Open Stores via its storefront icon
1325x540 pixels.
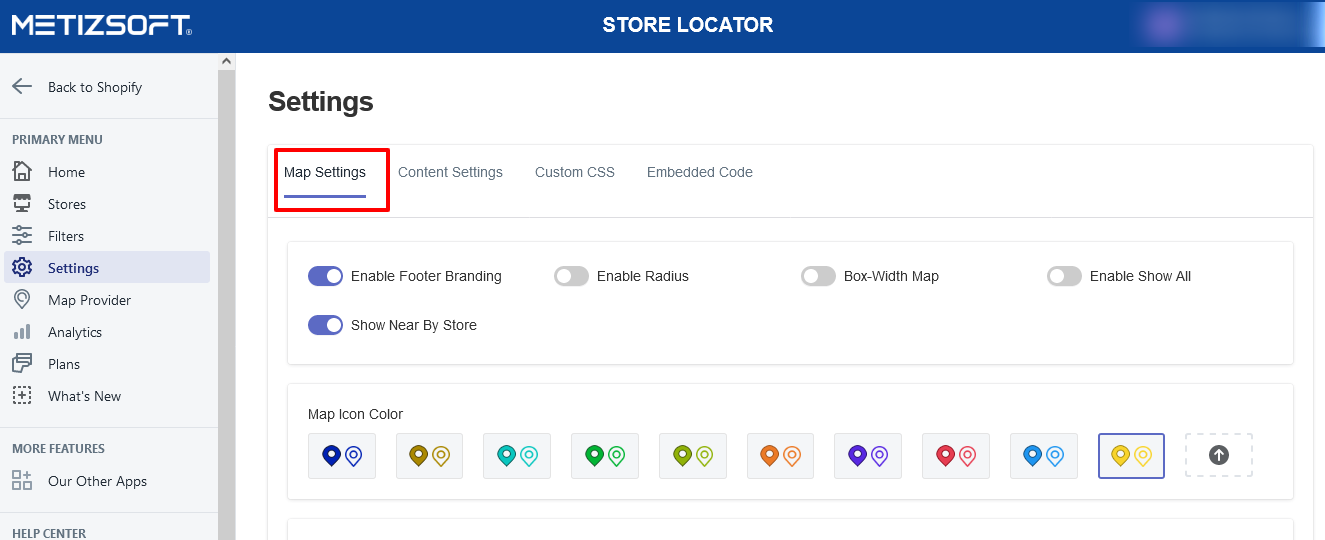tap(22, 204)
